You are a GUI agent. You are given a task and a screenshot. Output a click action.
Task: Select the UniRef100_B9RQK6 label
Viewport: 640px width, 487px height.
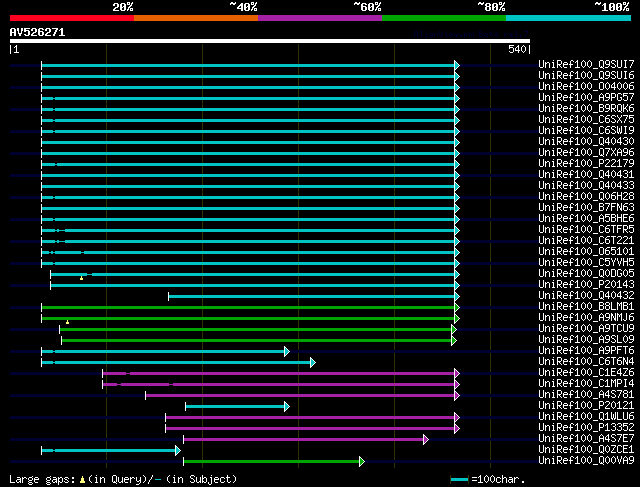click(x=586, y=108)
